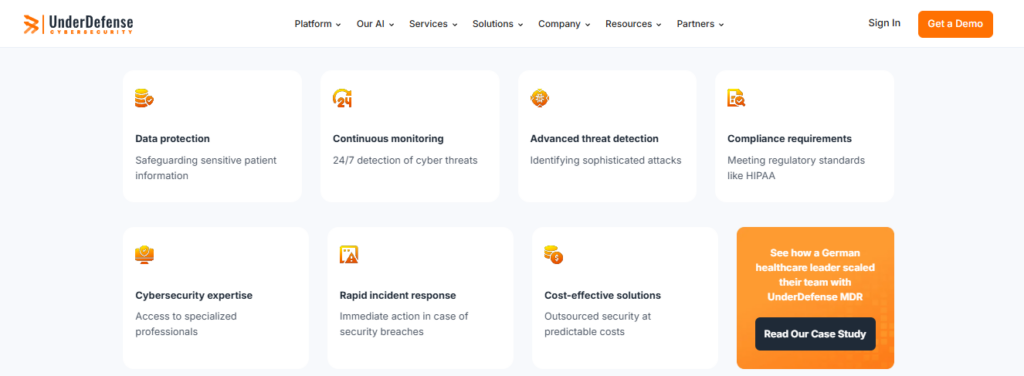Open the Partners menu label
Viewport: 1024px width, 376px height.
pos(696,24)
